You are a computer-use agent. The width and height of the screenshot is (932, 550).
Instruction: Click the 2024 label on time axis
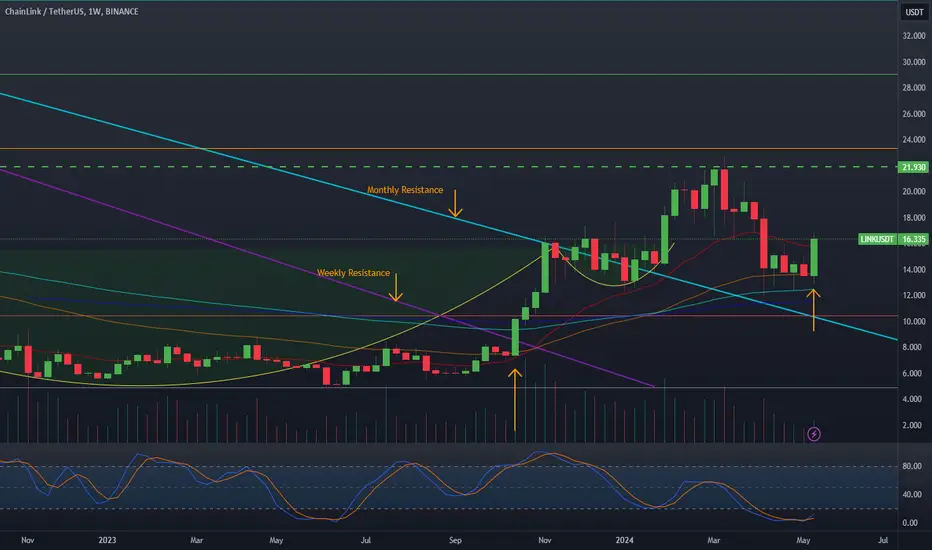(624, 540)
